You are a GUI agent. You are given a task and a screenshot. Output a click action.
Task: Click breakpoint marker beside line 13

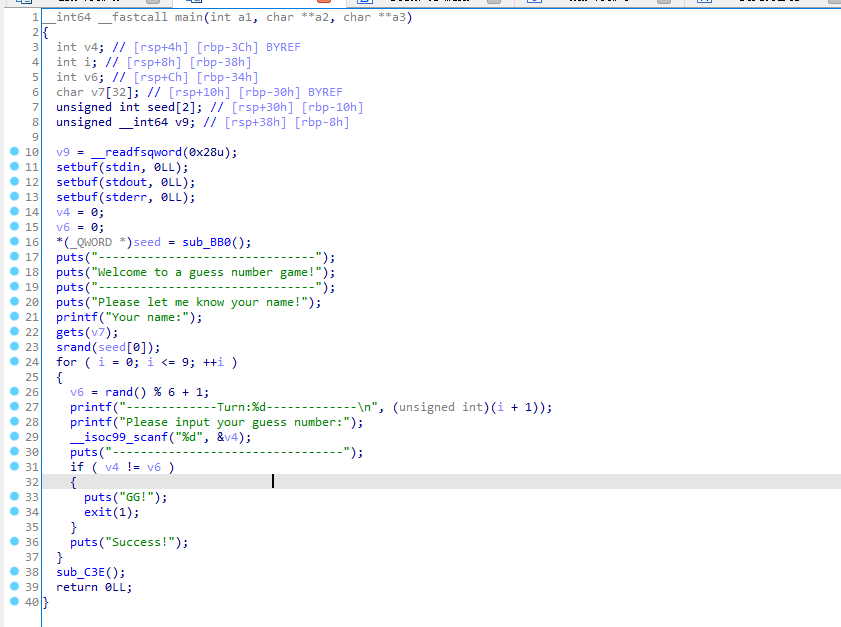coord(14,197)
